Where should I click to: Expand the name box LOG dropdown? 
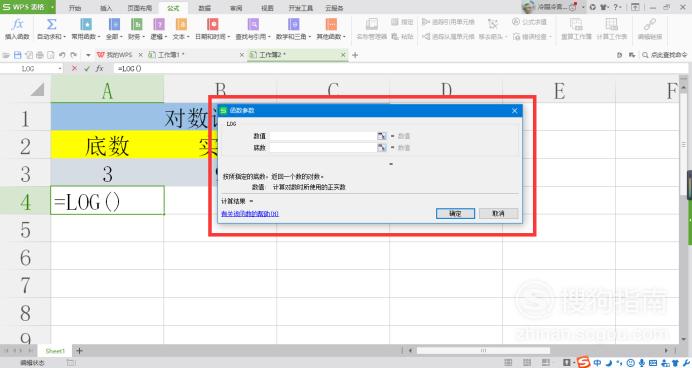click(x=60, y=68)
